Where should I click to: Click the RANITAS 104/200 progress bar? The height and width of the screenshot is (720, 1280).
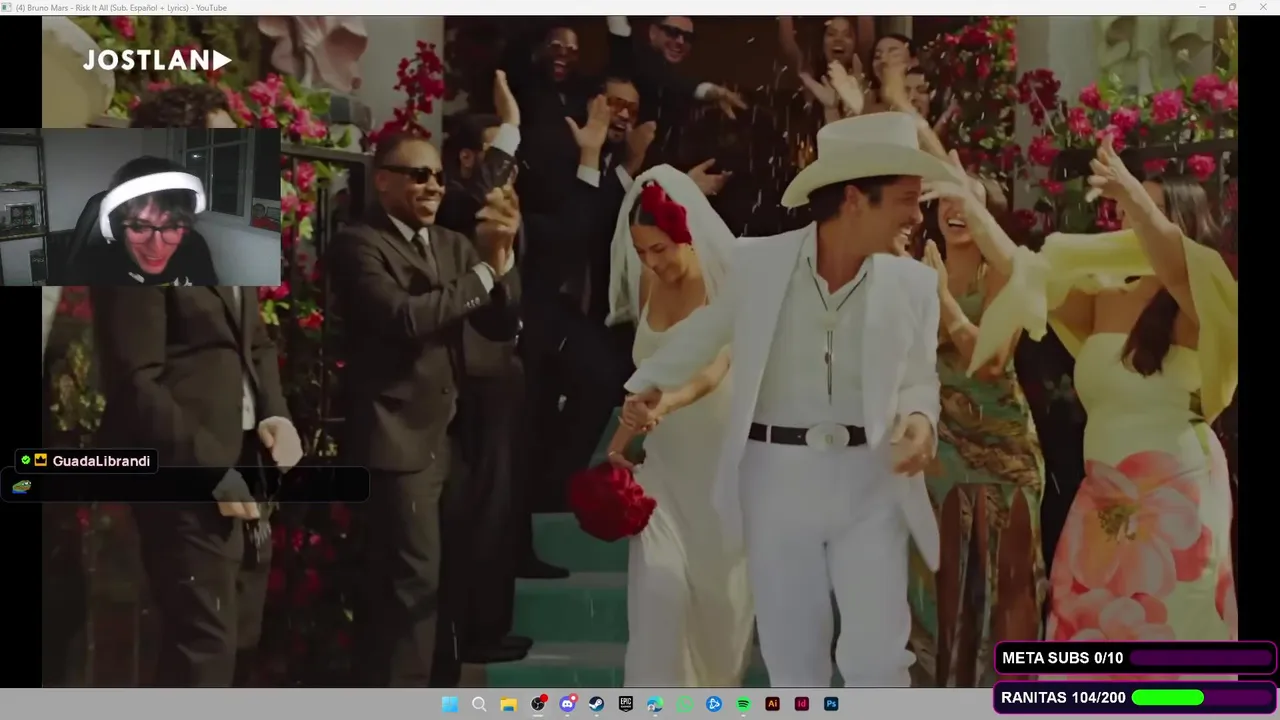coord(1200,697)
